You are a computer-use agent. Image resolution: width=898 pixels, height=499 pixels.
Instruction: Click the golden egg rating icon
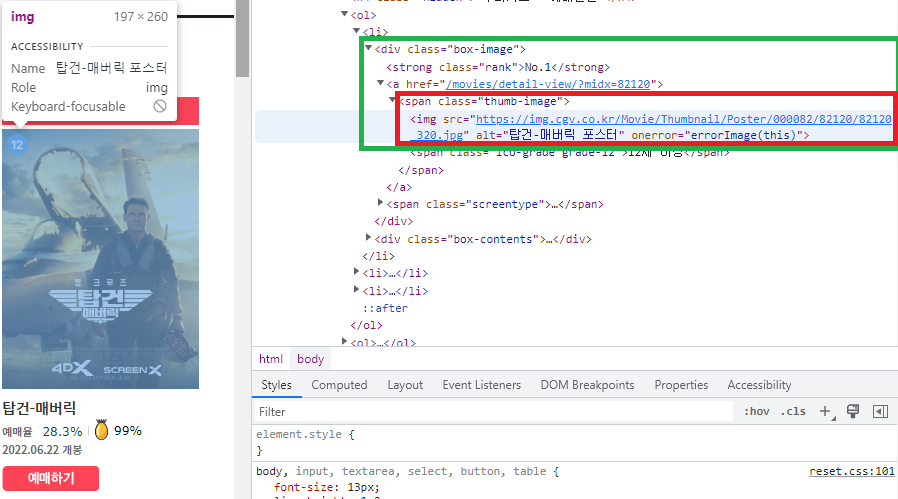point(101,430)
